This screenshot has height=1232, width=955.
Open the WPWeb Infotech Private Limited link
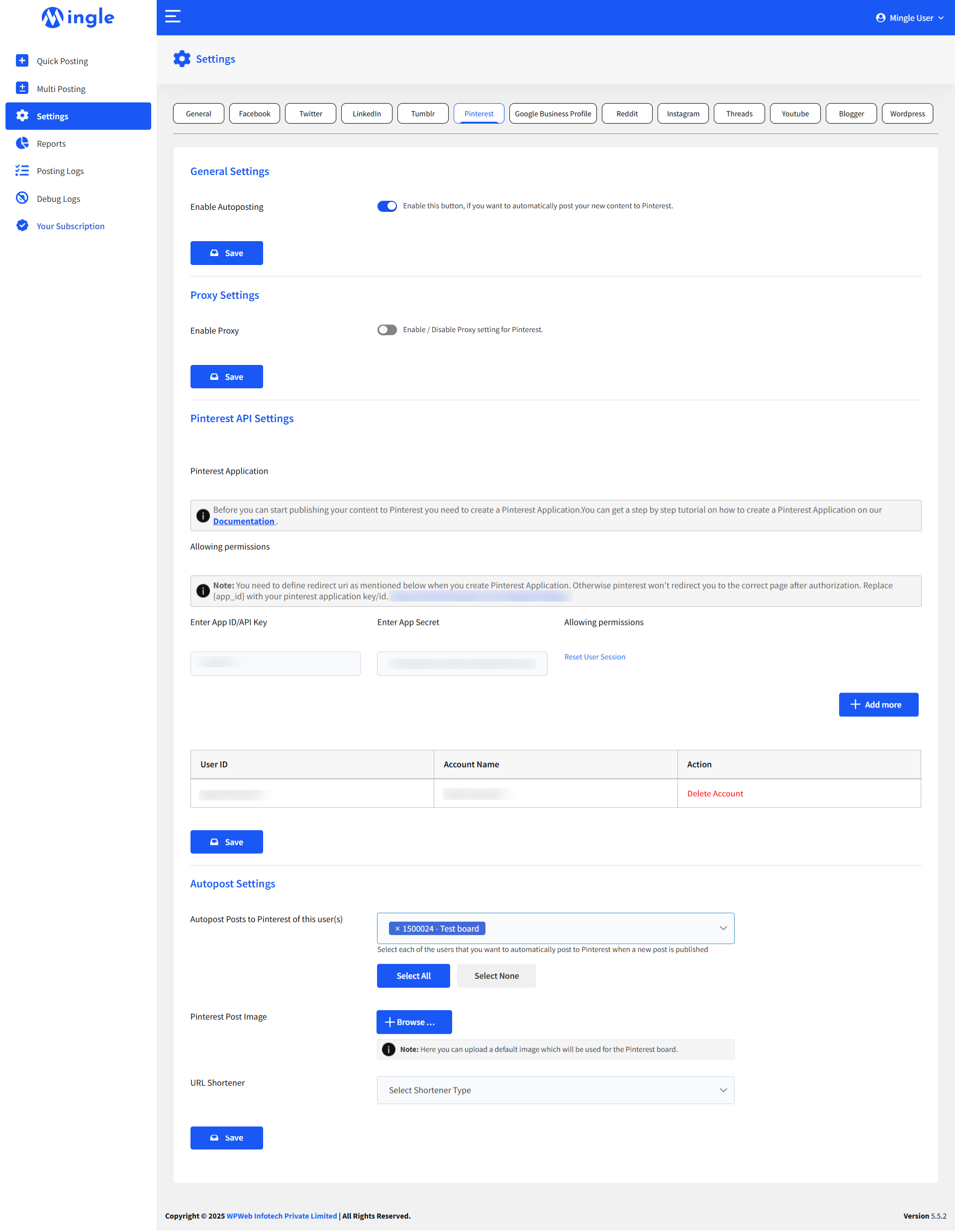click(282, 1216)
